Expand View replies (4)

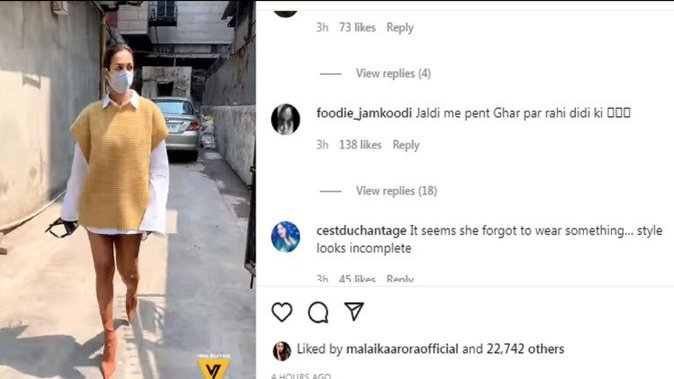tap(393, 73)
